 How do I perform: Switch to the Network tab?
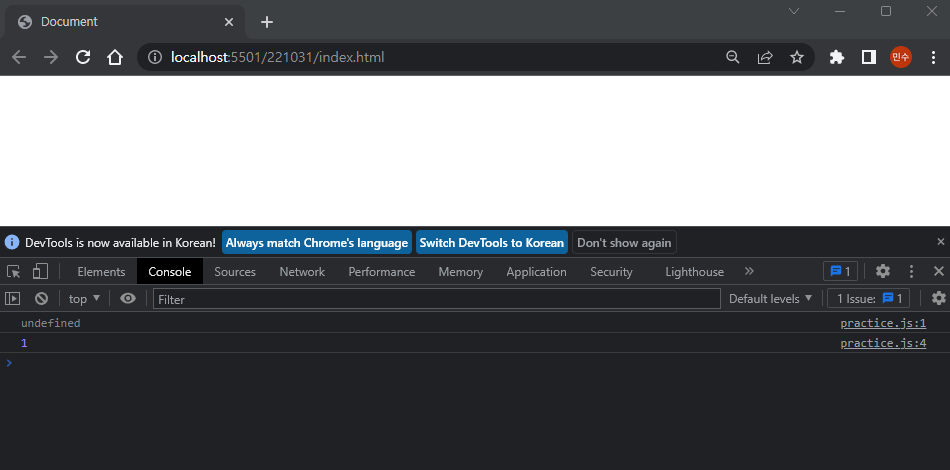[302, 272]
